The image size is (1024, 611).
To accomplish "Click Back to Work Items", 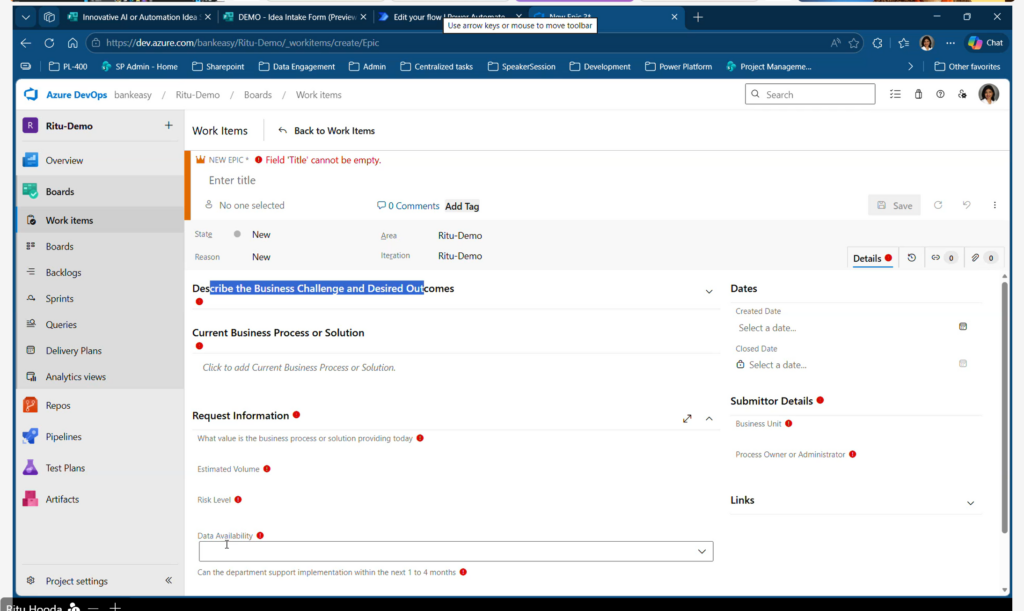I will pyautogui.click(x=326, y=130).
